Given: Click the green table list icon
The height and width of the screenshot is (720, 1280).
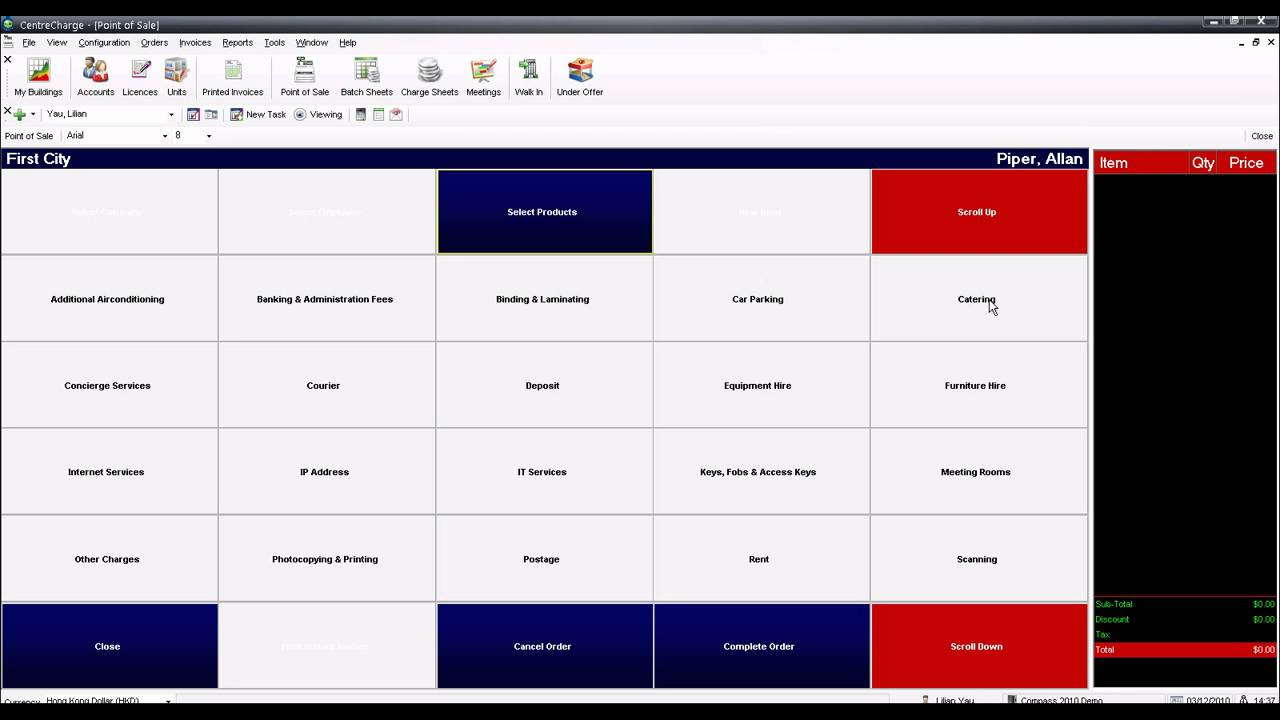Looking at the screenshot, I should tap(379, 114).
